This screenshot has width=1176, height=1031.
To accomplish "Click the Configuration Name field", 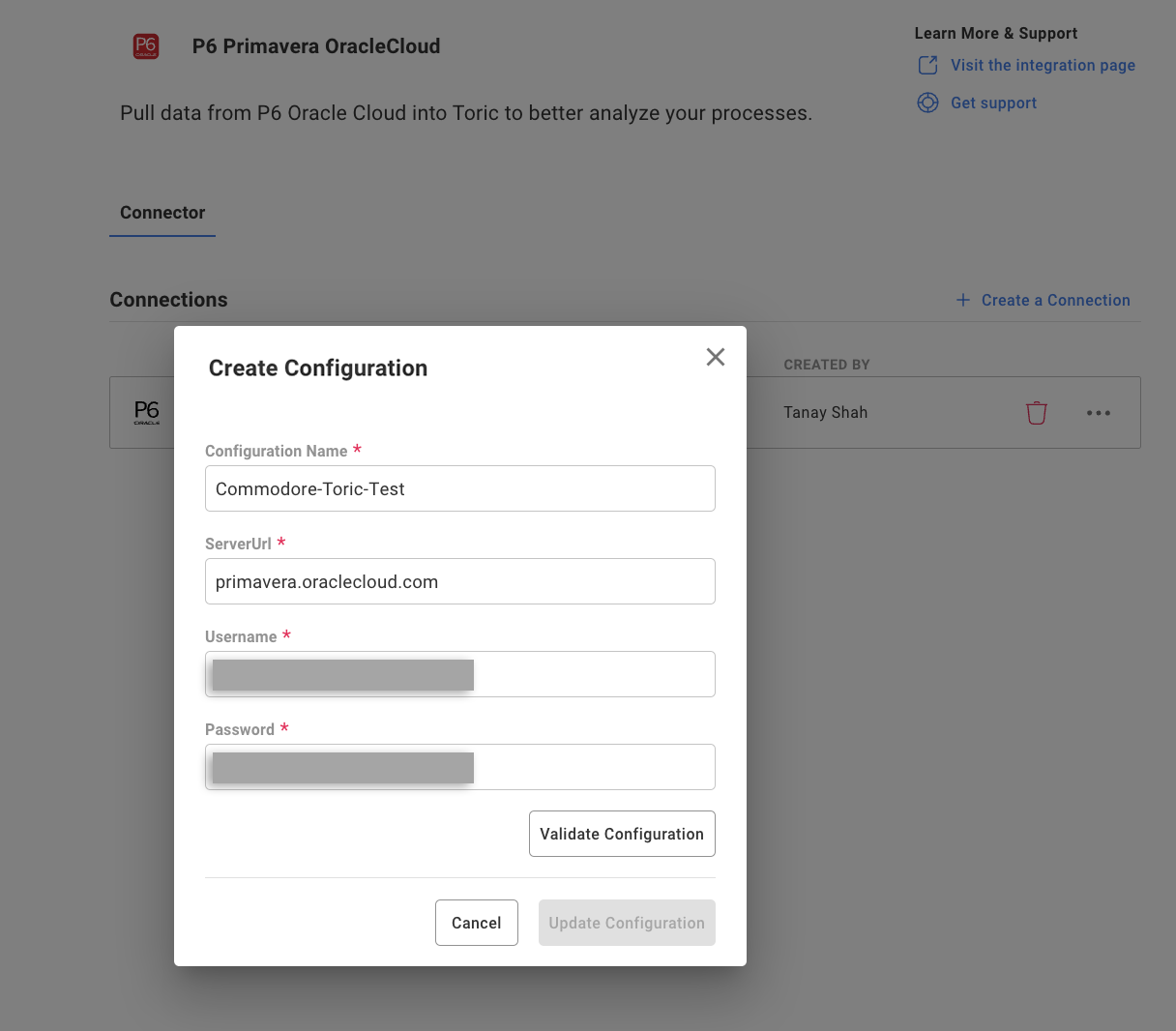I will pos(460,488).
